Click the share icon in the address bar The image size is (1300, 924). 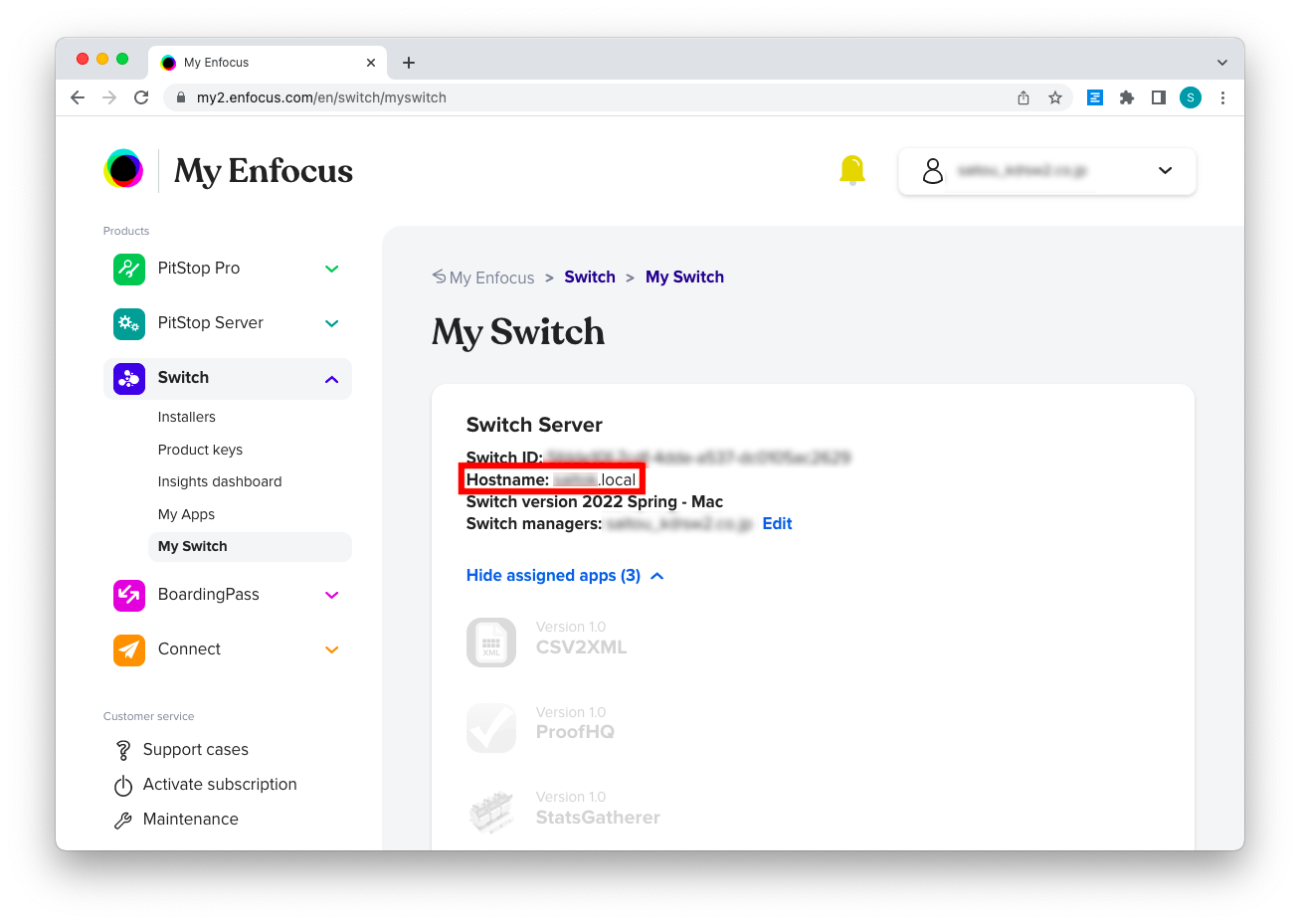(1023, 97)
